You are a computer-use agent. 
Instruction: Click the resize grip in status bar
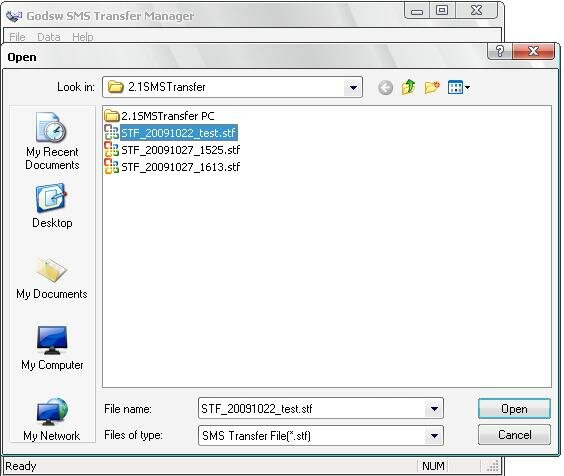492,466
